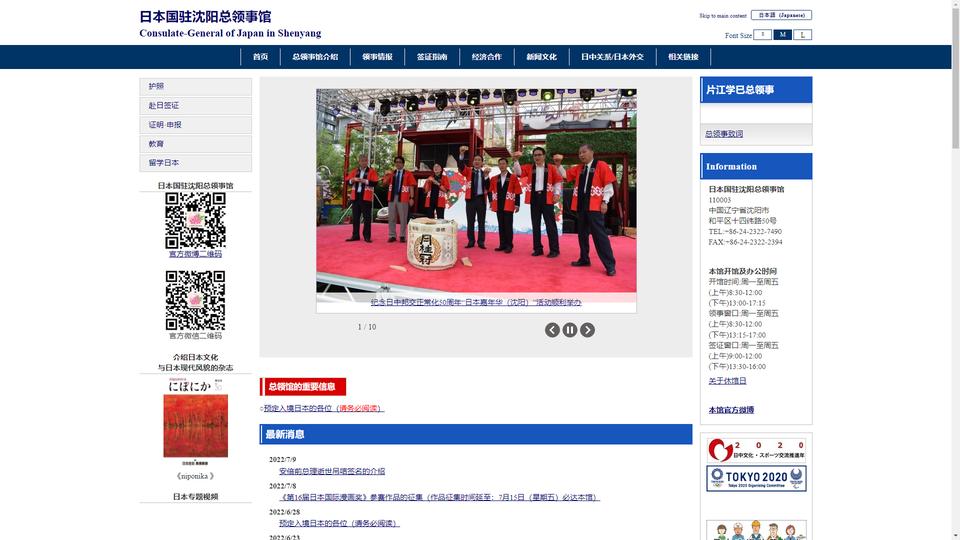Viewport: 960px width, 540px height.
Task: Open 新闻文化 in navigation bar
Action: 541,57
